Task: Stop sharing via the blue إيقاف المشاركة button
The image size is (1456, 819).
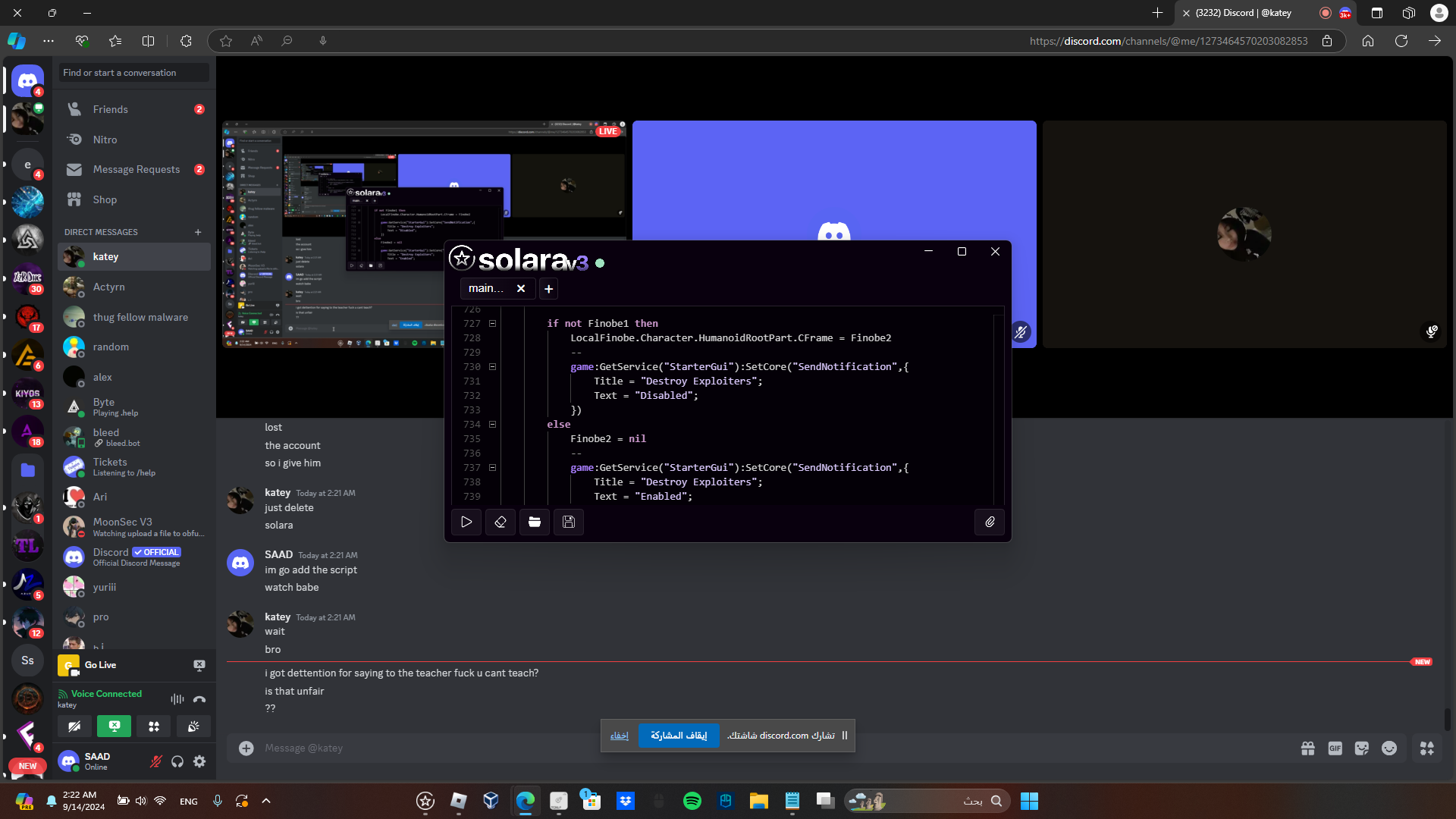Action: pyautogui.click(x=679, y=736)
